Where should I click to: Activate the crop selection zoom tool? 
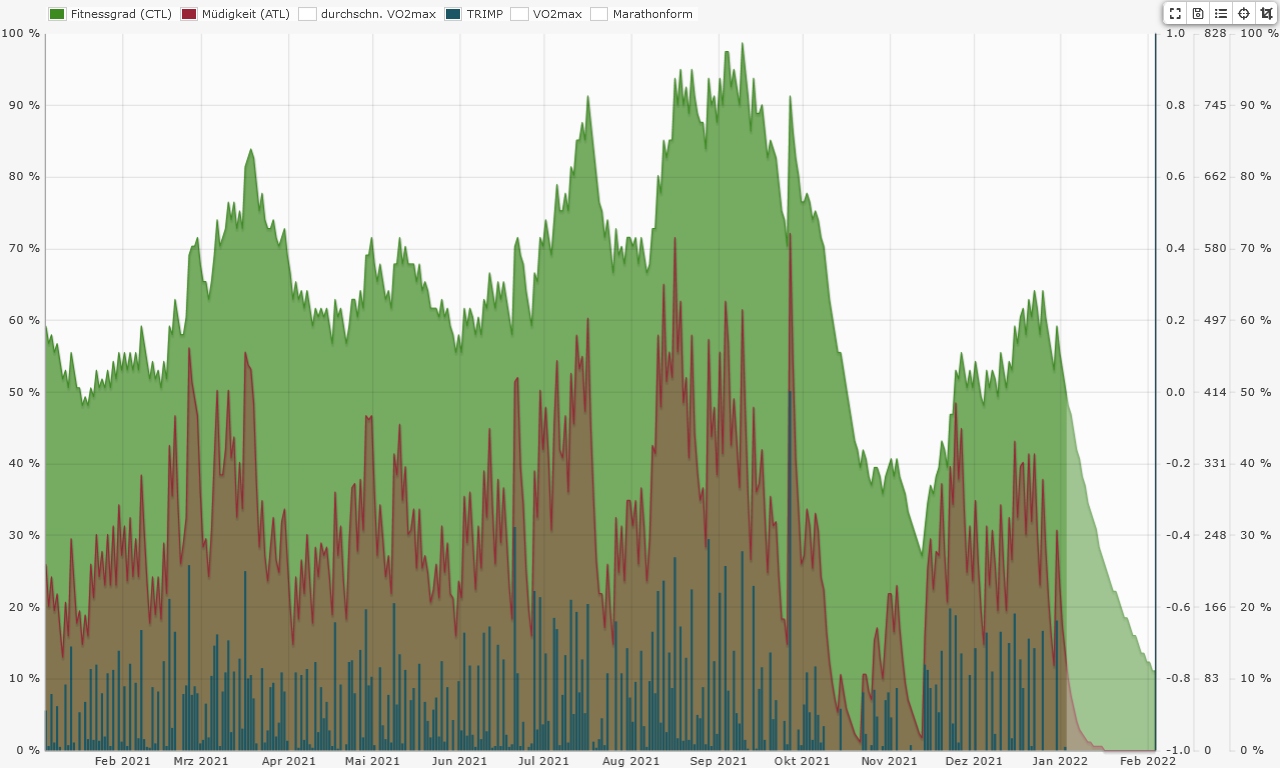[x=1266, y=13]
